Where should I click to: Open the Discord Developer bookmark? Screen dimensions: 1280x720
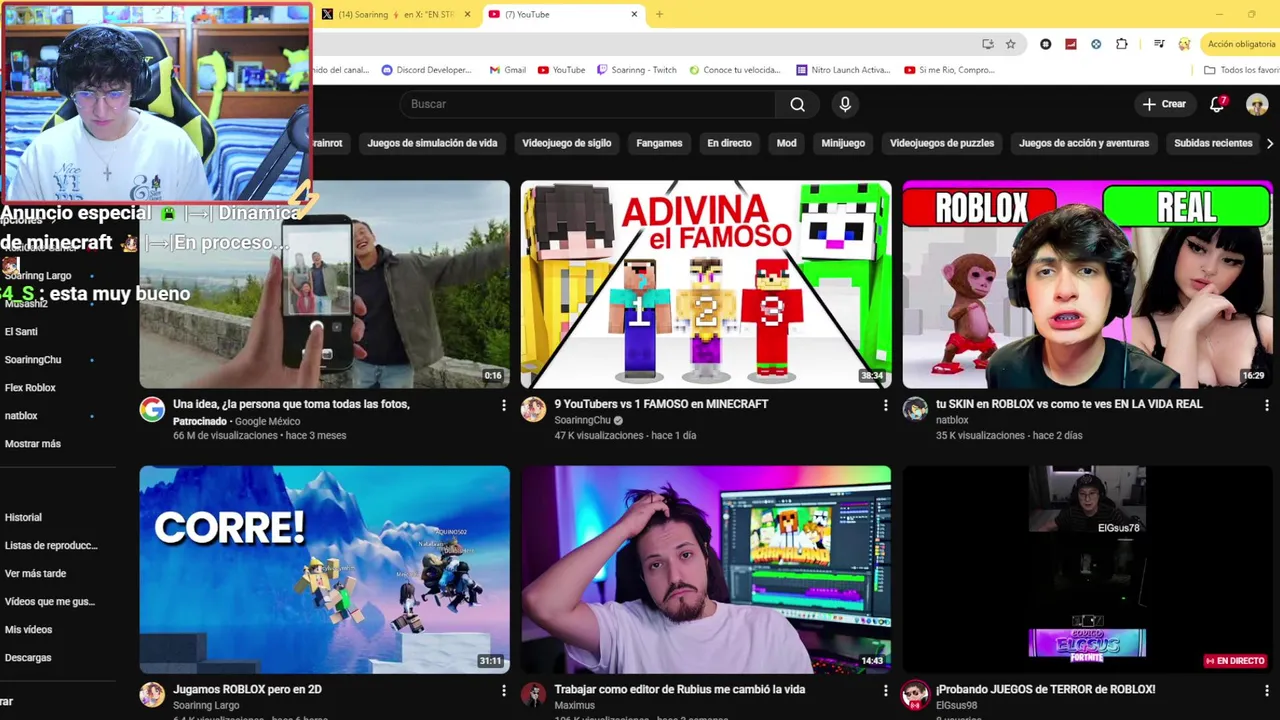427,70
